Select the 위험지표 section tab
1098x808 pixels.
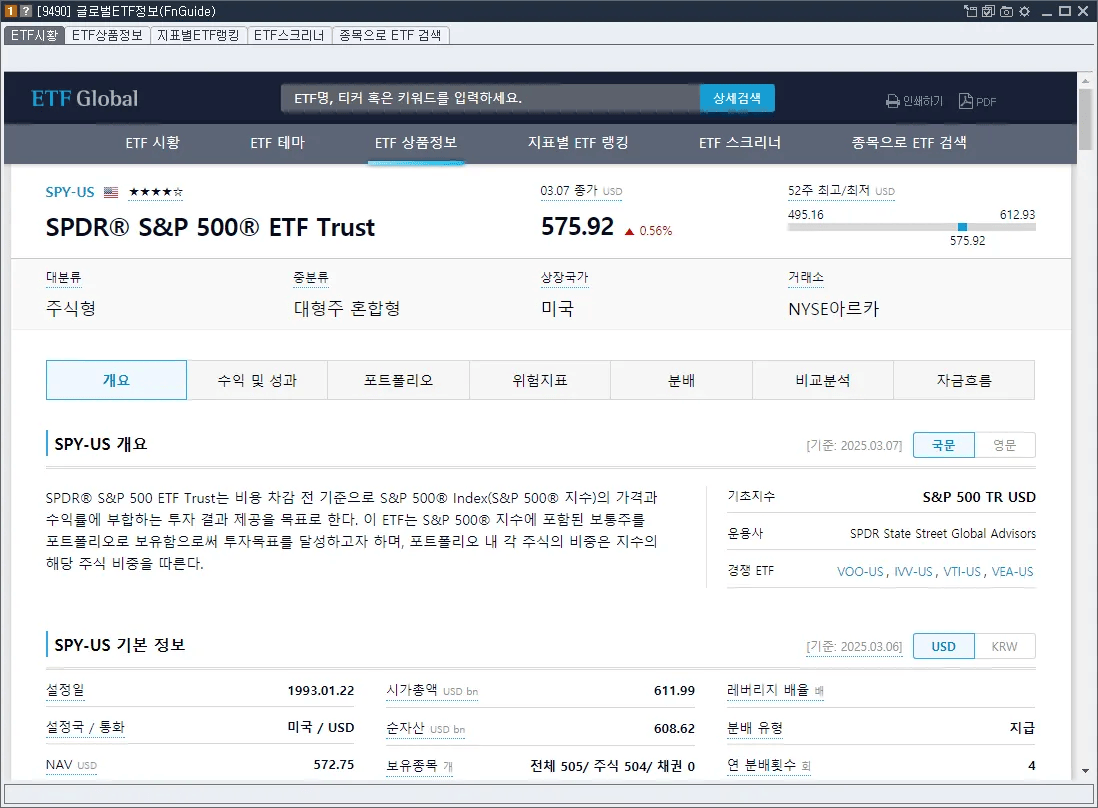540,380
